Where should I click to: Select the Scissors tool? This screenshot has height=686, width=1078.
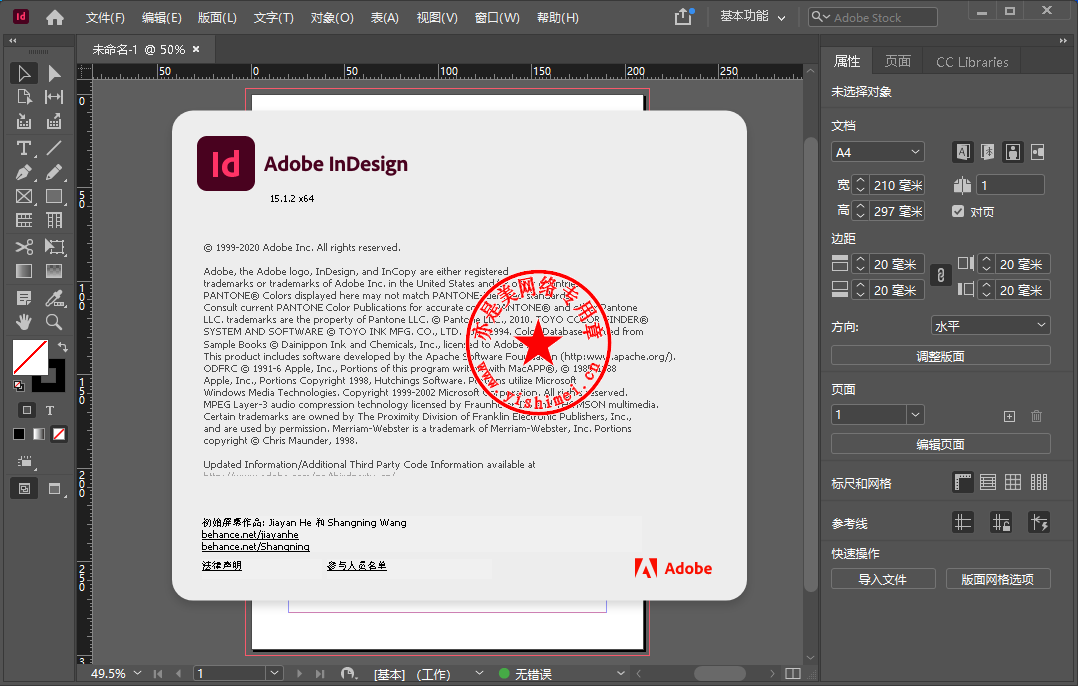pyautogui.click(x=23, y=246)
